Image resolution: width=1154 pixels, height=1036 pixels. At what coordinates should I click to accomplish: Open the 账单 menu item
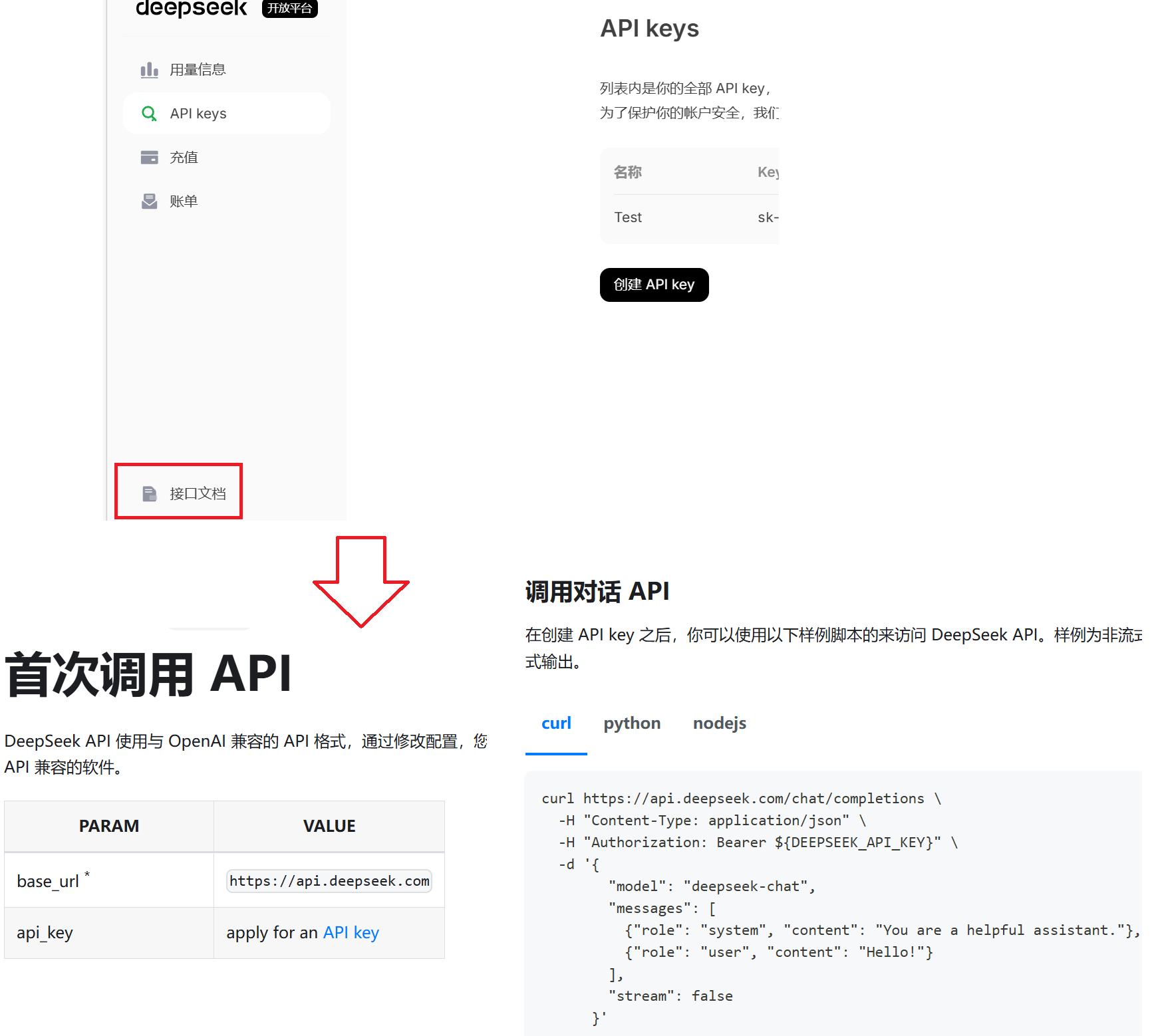226,201
